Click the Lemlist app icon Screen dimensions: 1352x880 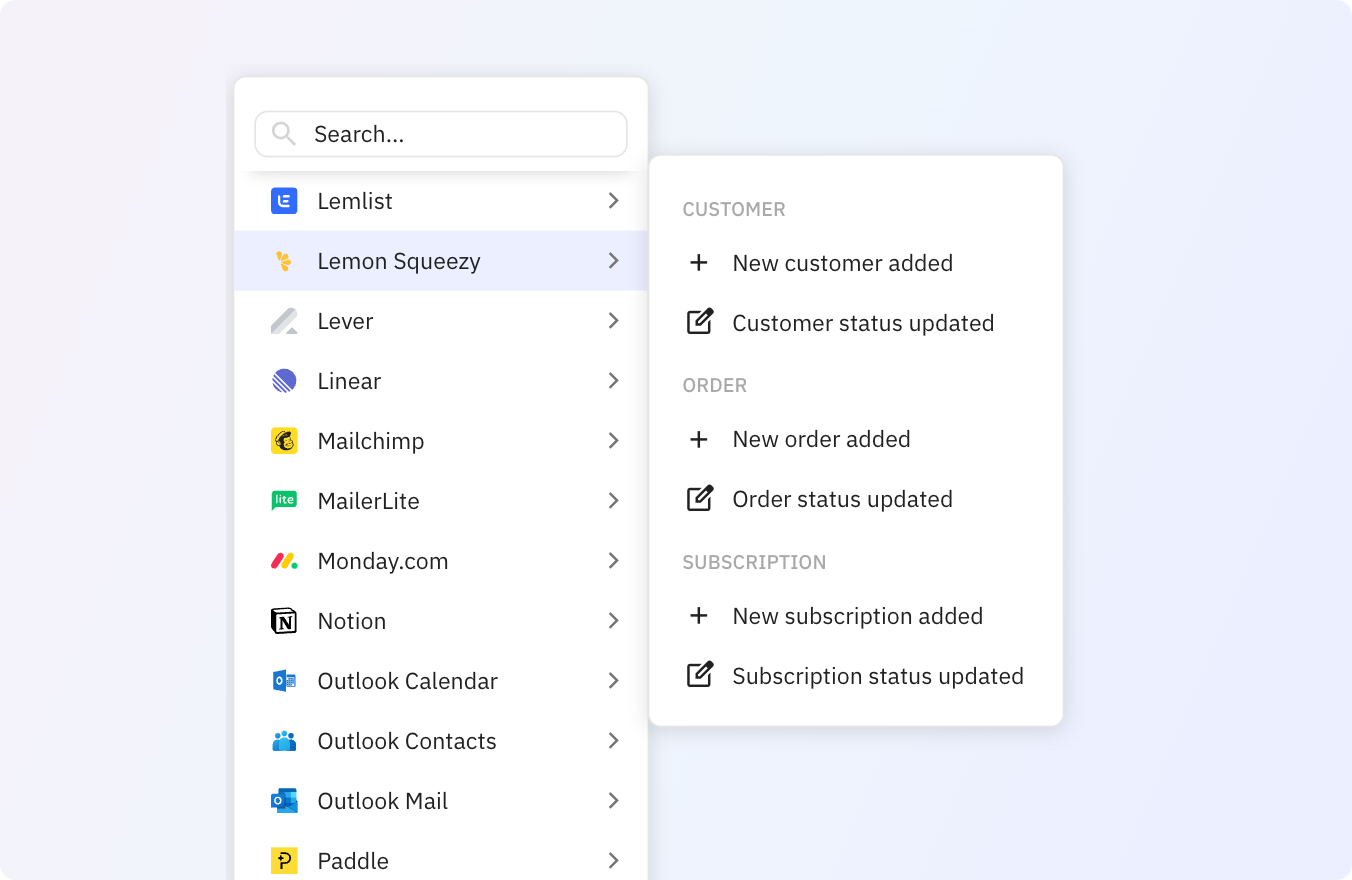[x=284, y=201]
